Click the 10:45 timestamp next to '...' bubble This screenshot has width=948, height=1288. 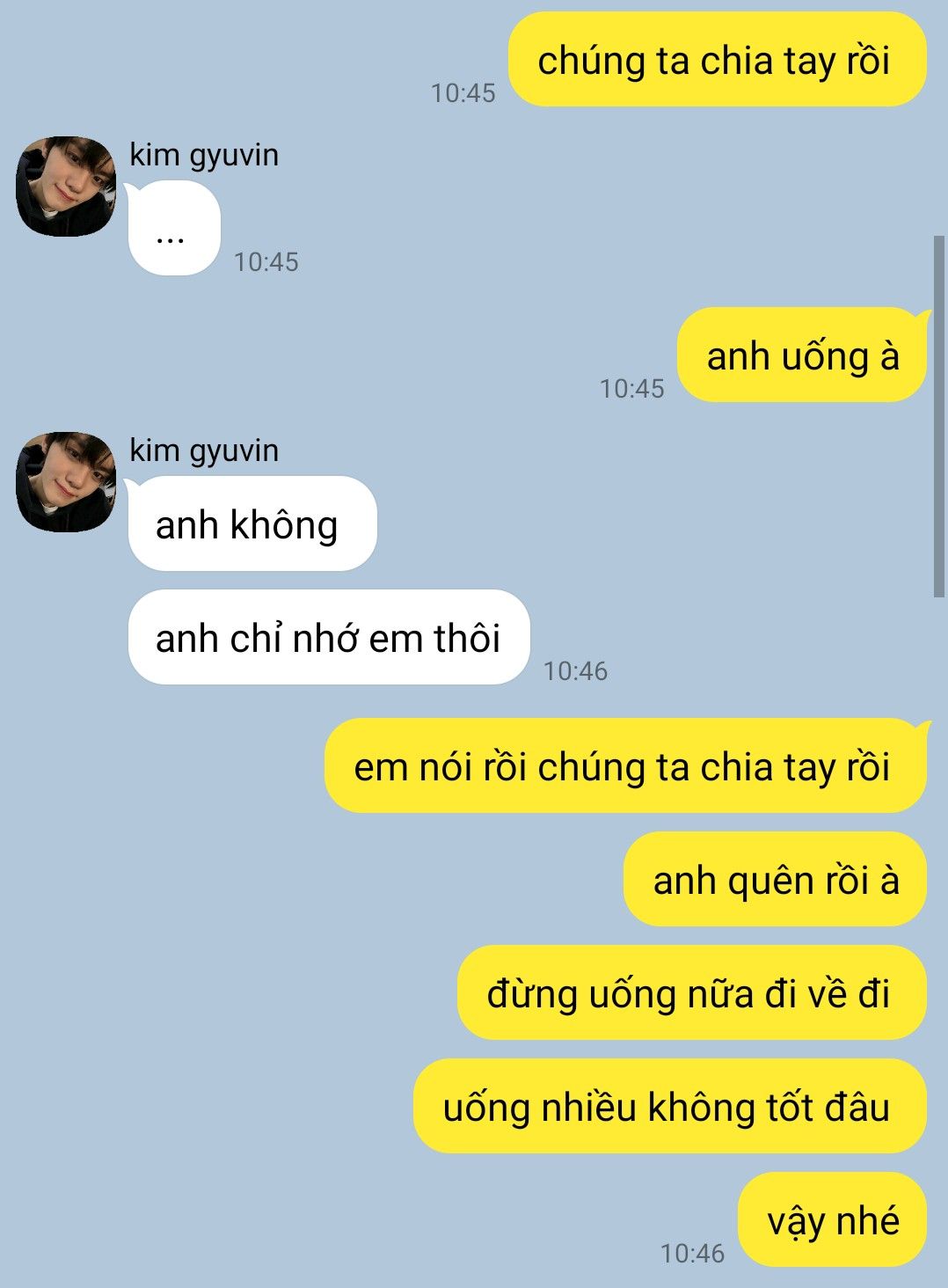point(266,261)
